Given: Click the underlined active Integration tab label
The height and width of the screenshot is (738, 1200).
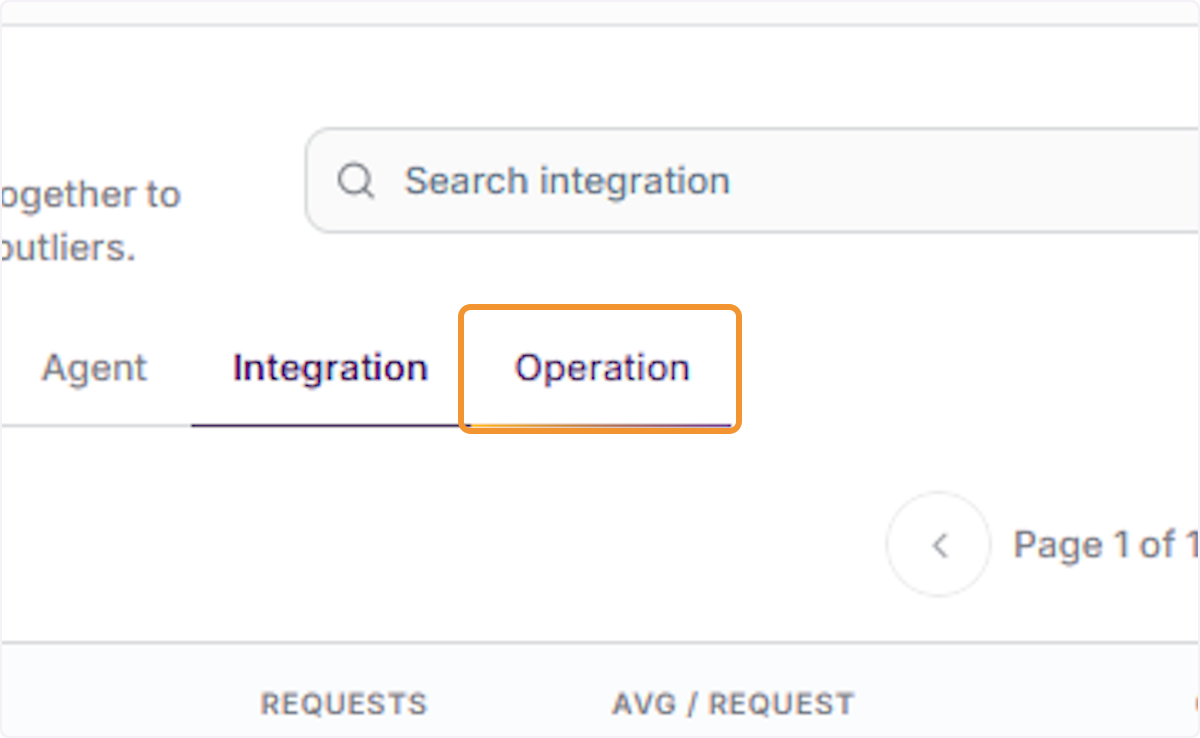Looking at the screenshot, I should tap(330, 368).
